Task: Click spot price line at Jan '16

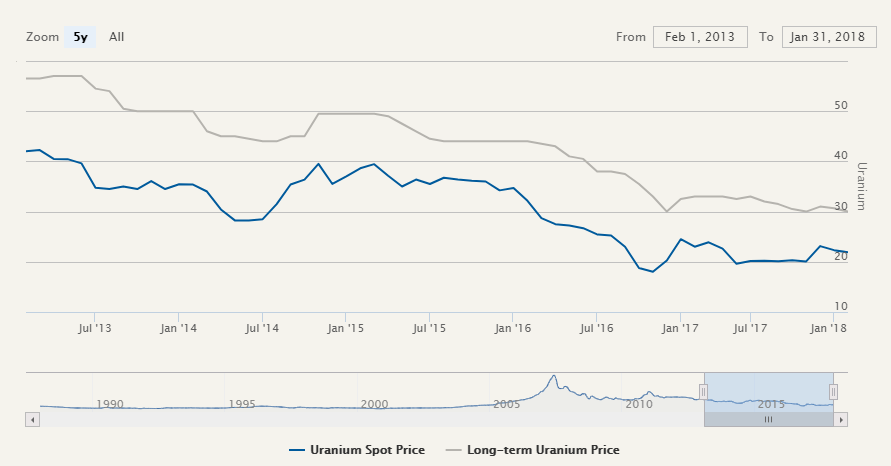Action: point(513,188)
